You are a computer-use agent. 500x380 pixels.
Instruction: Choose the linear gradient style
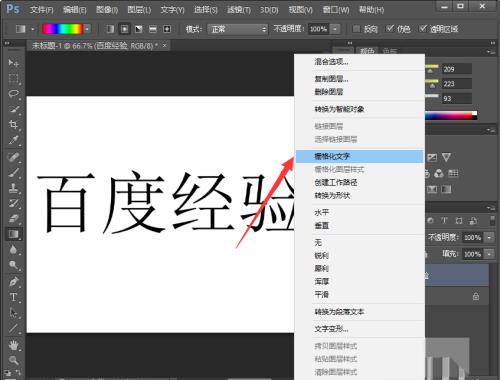click(110, 29)
